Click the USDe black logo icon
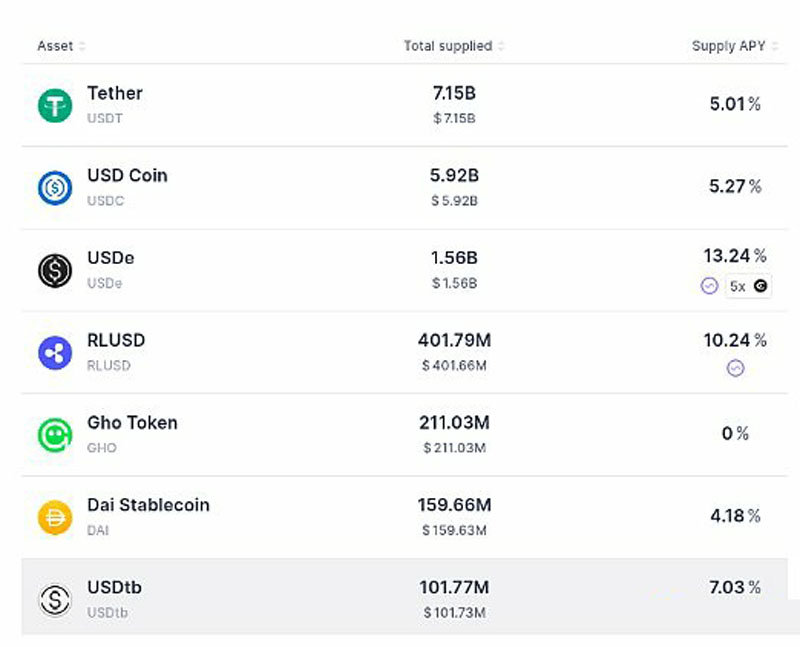The width and height of the screenshot is (800, 647). (55, 270)
